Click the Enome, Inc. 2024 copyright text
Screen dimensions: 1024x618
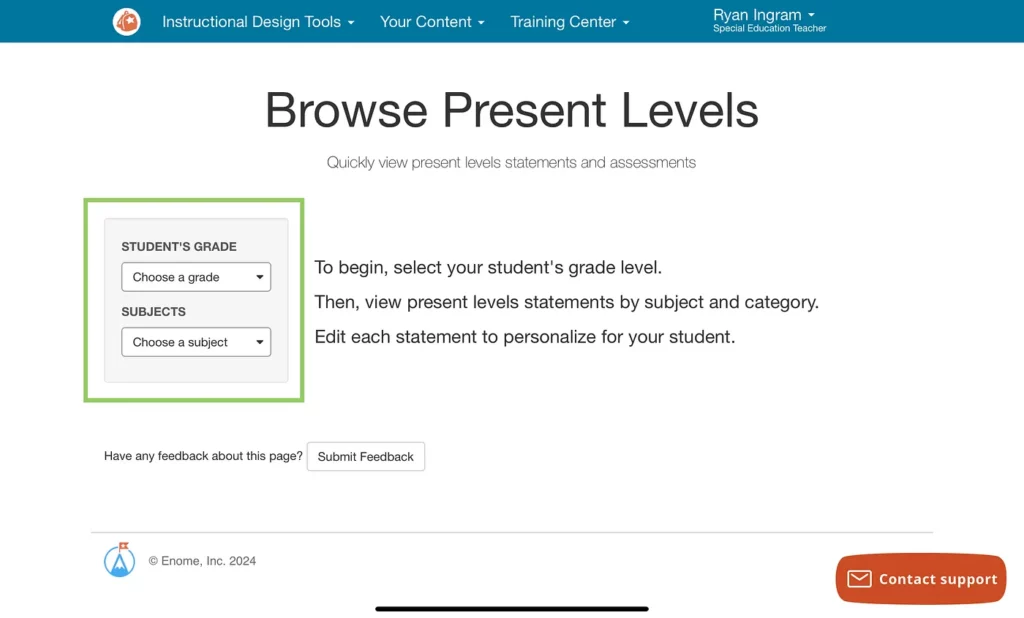click(x=202, y=561)
